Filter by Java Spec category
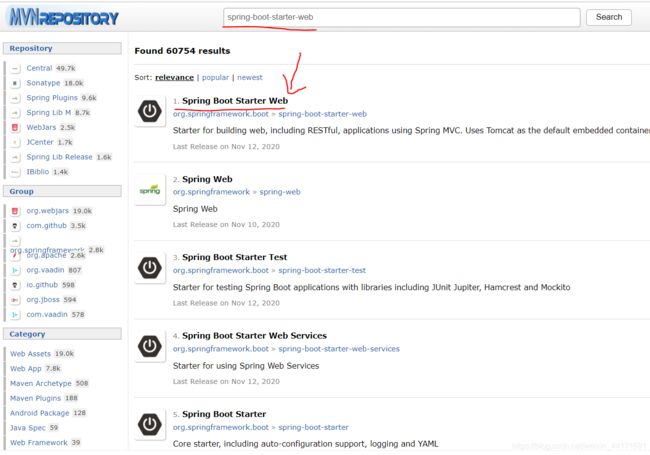The width and height of the screenshot is (650, 455). pyautogui.click(x=27, y=428)
